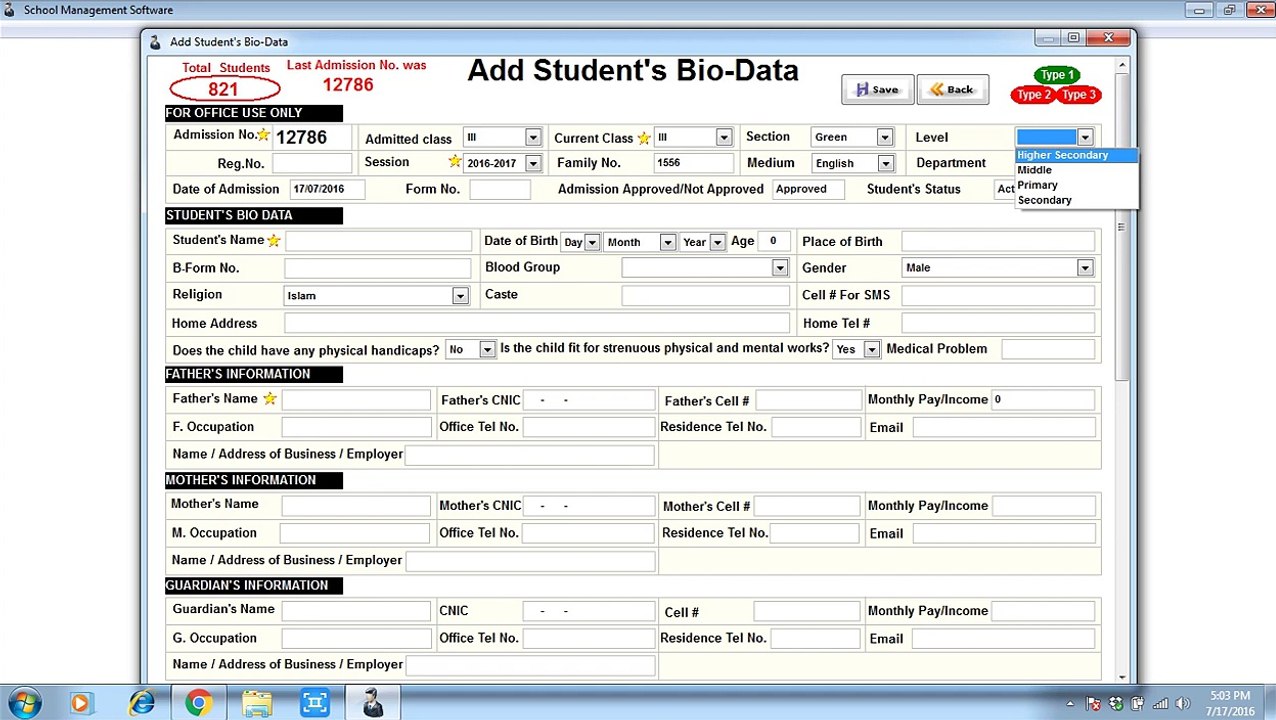
Task: Open the Current Class dropdown
Action: pos(723,138)
